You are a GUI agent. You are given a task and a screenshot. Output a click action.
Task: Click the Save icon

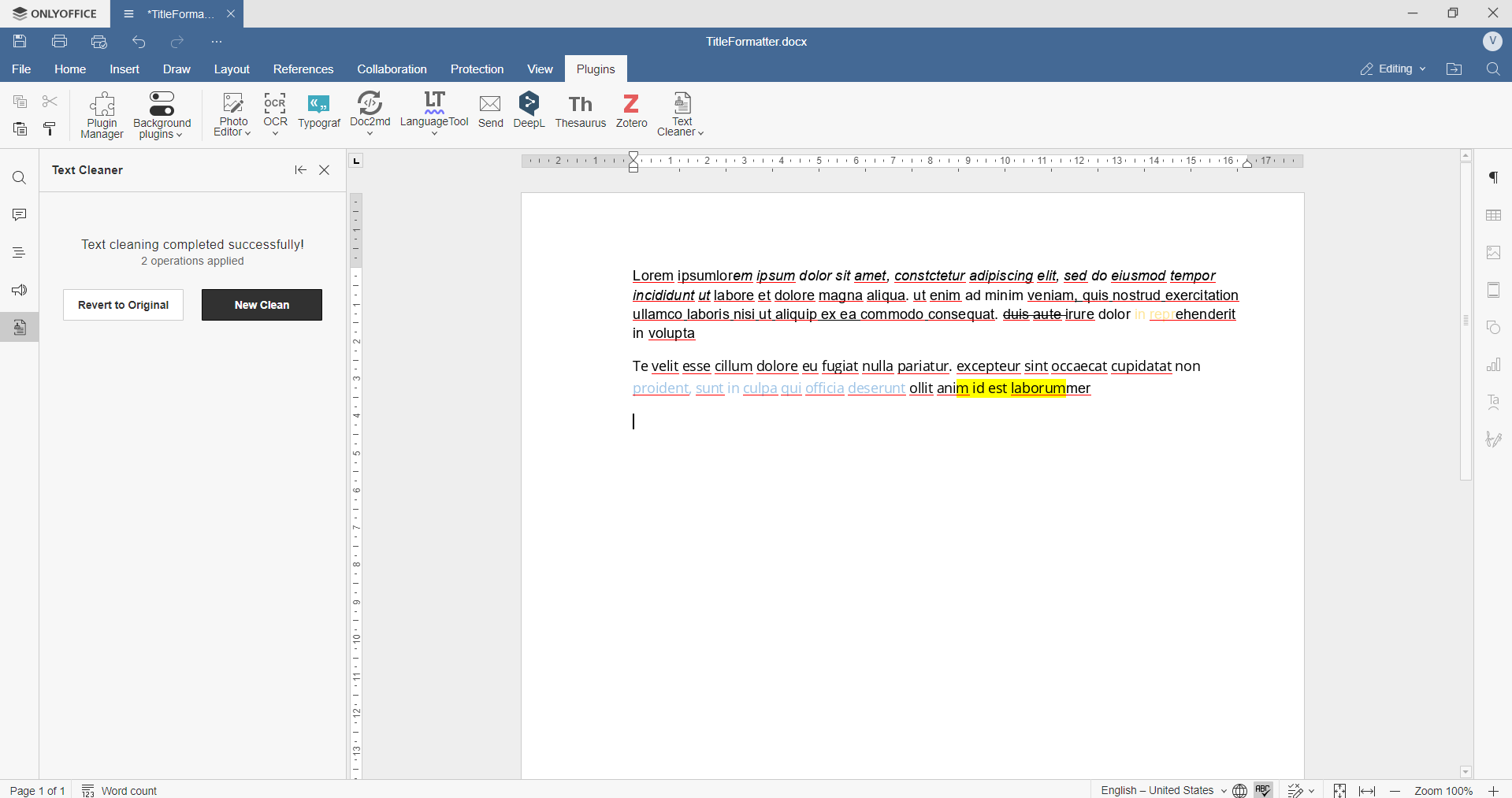(x=20, y=42)
